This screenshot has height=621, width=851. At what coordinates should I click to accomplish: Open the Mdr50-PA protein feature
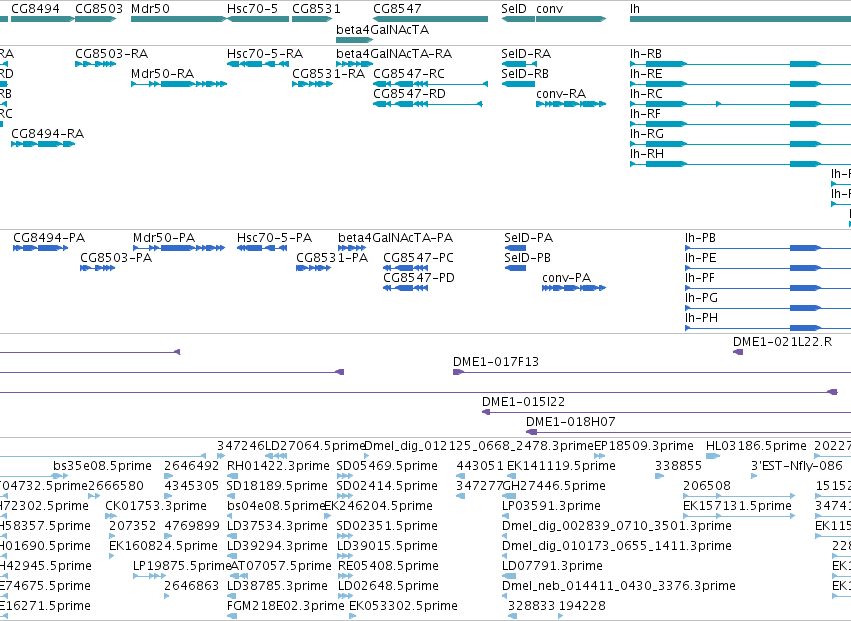179,248
